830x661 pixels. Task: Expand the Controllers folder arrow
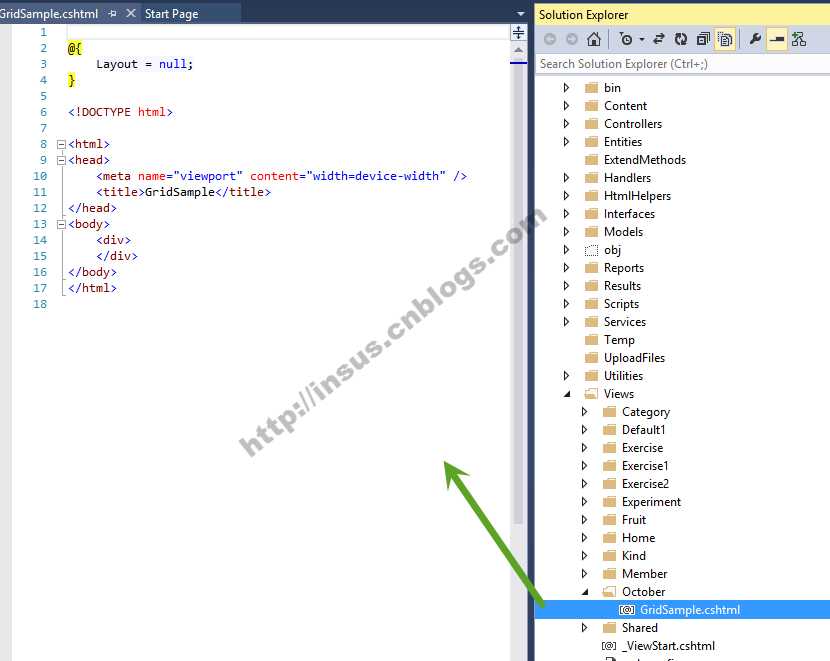566,124
